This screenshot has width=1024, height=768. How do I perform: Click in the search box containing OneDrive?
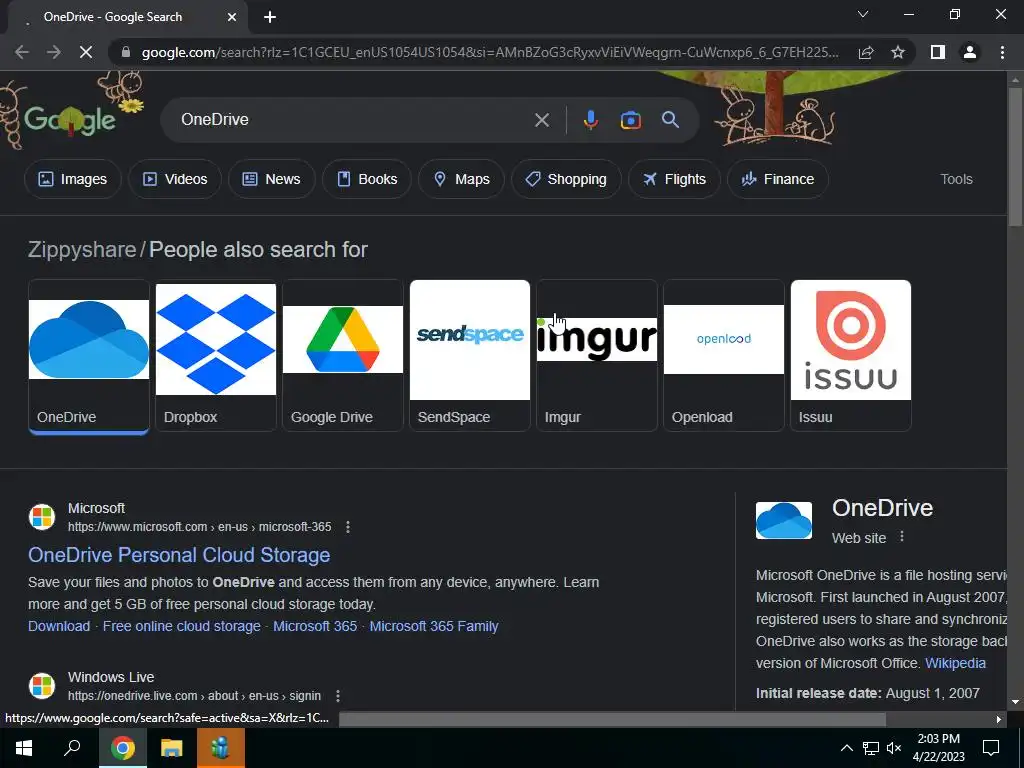point(353,120)
